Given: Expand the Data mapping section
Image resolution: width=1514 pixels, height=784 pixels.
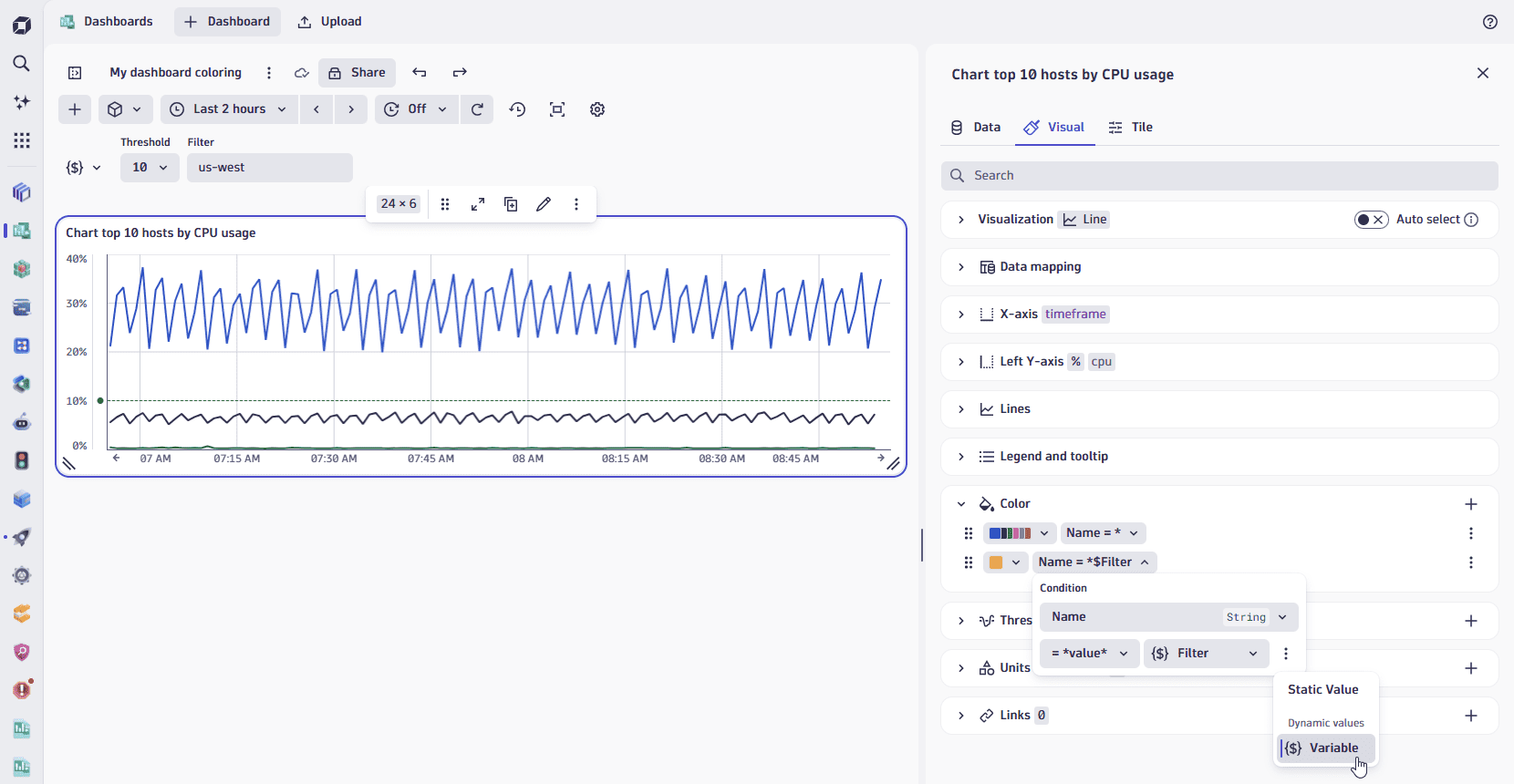Looking at the screenshot, I should (961, 267).
